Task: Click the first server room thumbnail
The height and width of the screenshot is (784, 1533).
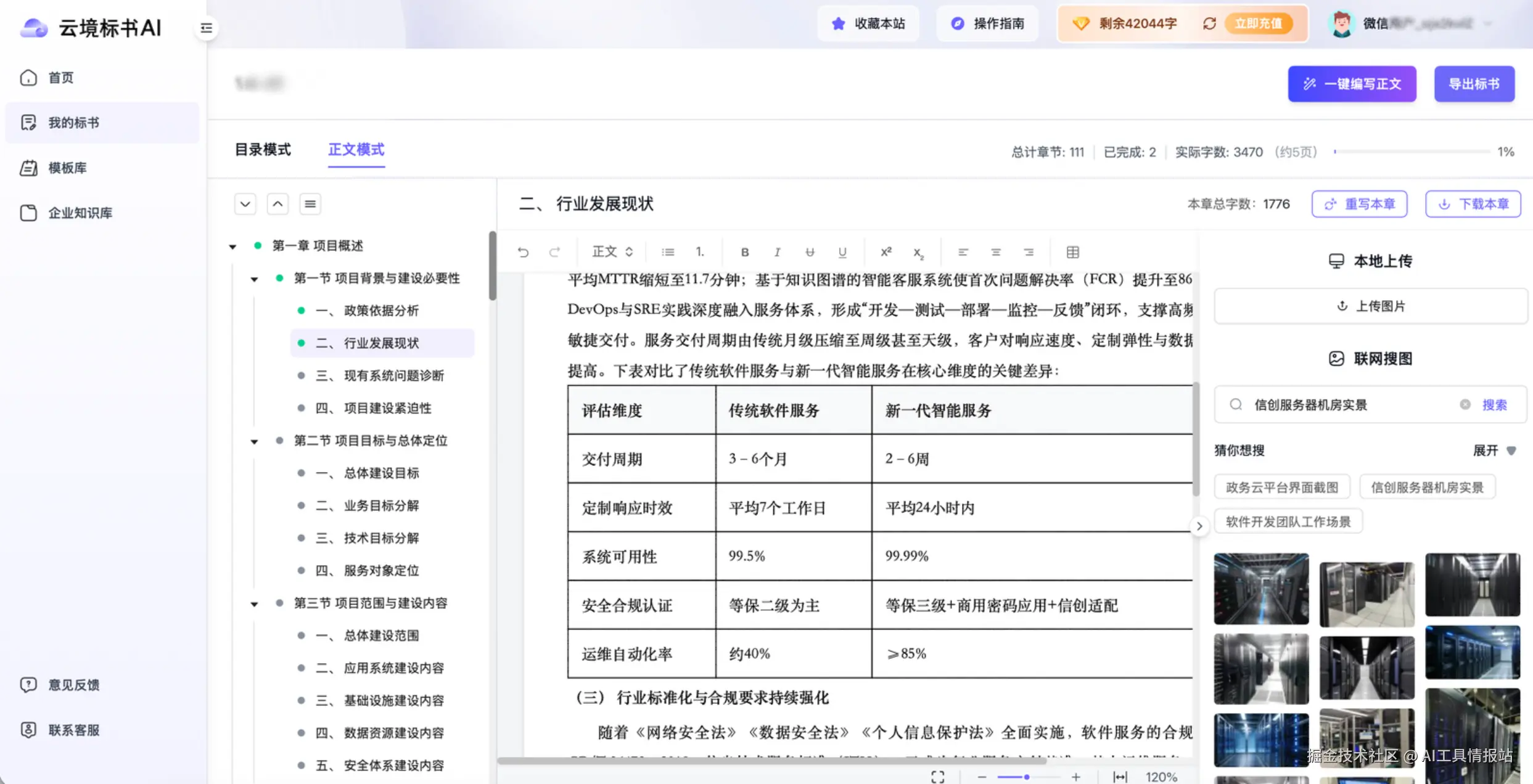Action: (1261, 589)
